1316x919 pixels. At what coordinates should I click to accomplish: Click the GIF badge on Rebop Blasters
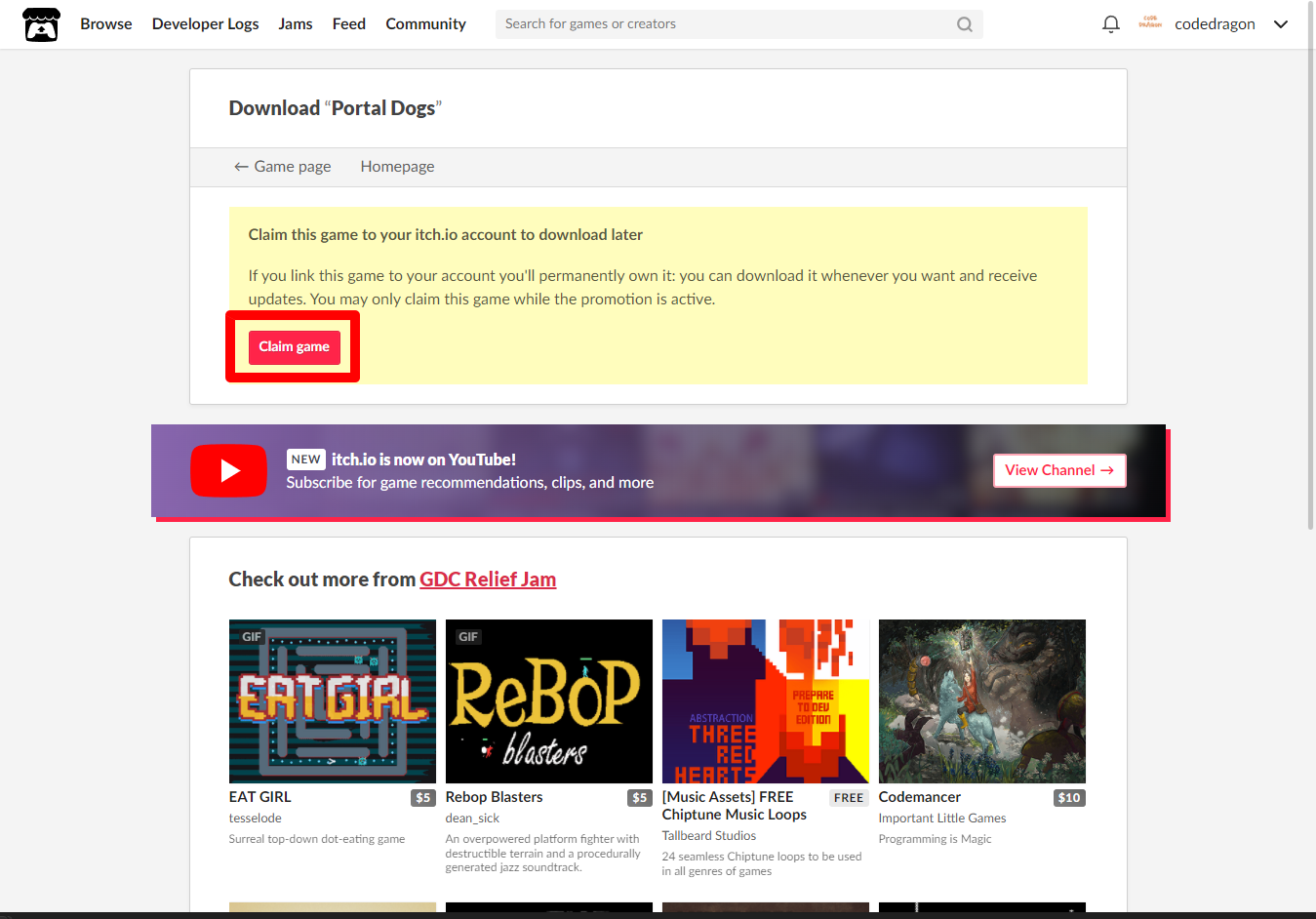pos(468,637)
